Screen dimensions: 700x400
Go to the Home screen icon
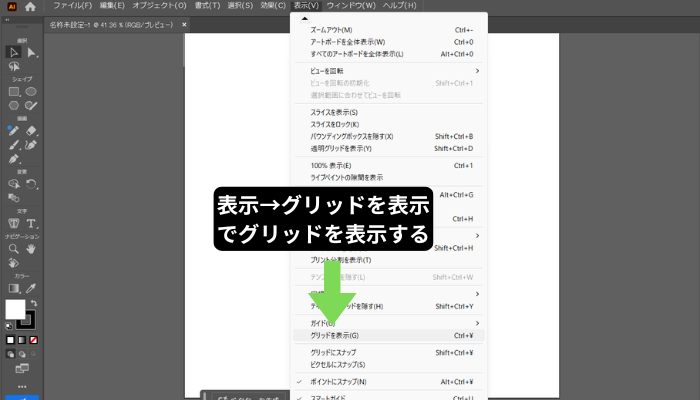pyautogui.click(x=30, y=6)
